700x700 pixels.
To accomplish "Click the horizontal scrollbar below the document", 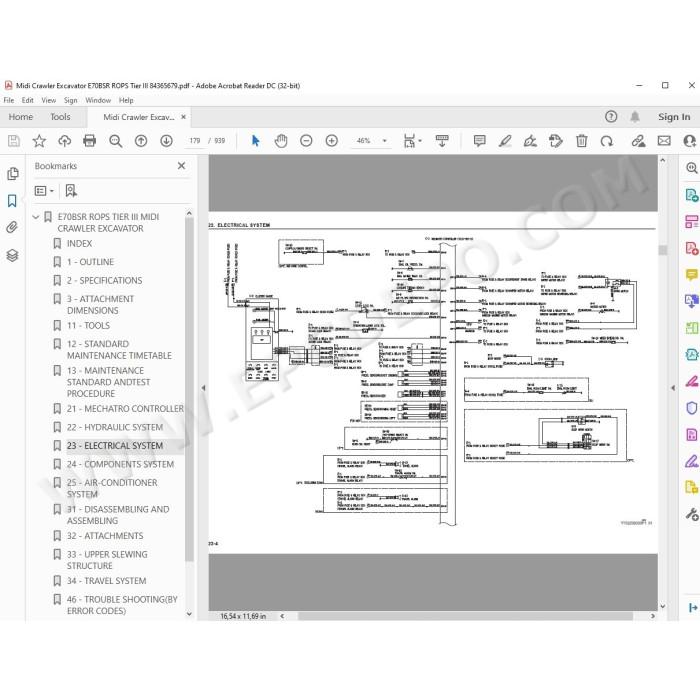I will (x=465, y=616).
